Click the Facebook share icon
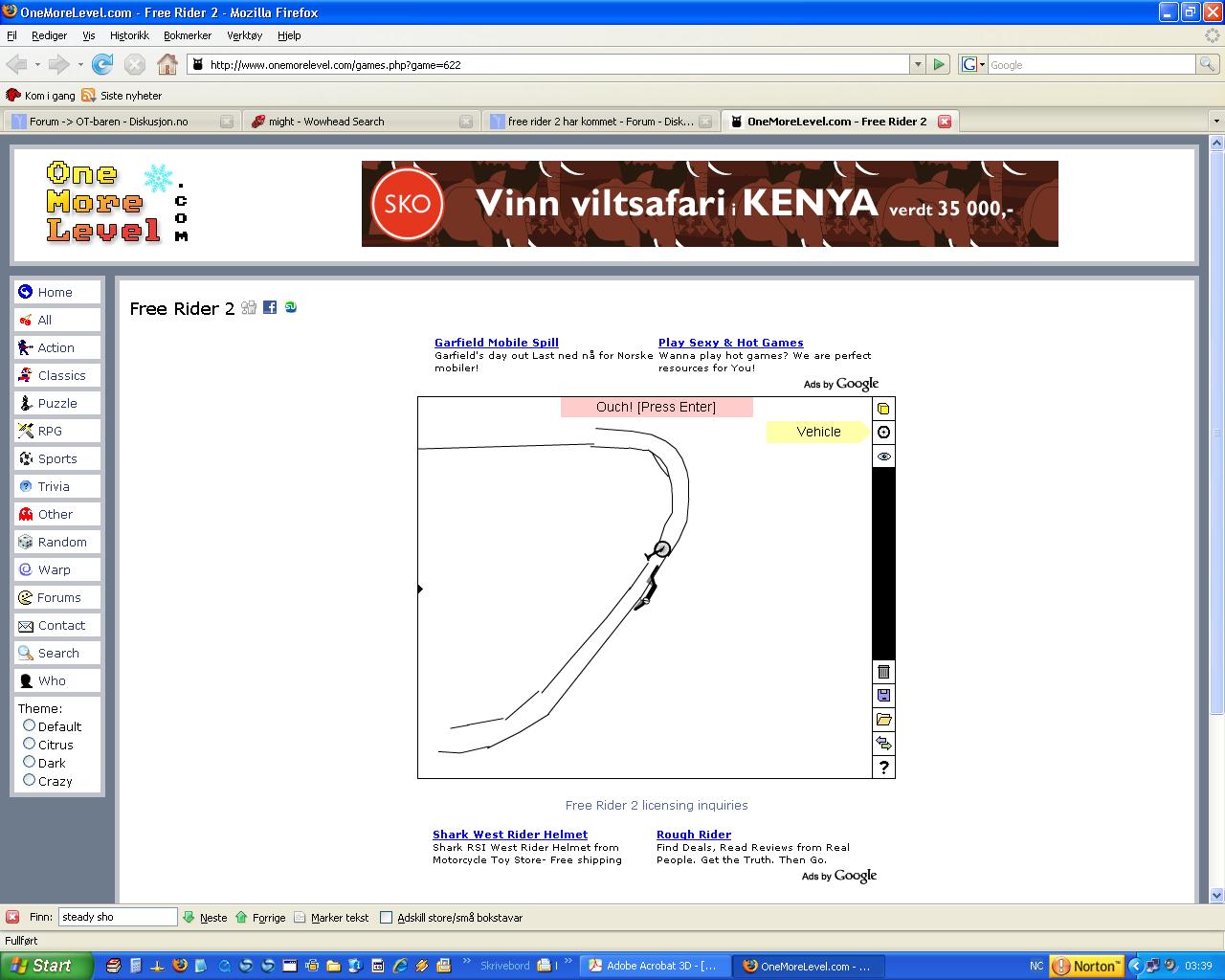 [270, 307]
